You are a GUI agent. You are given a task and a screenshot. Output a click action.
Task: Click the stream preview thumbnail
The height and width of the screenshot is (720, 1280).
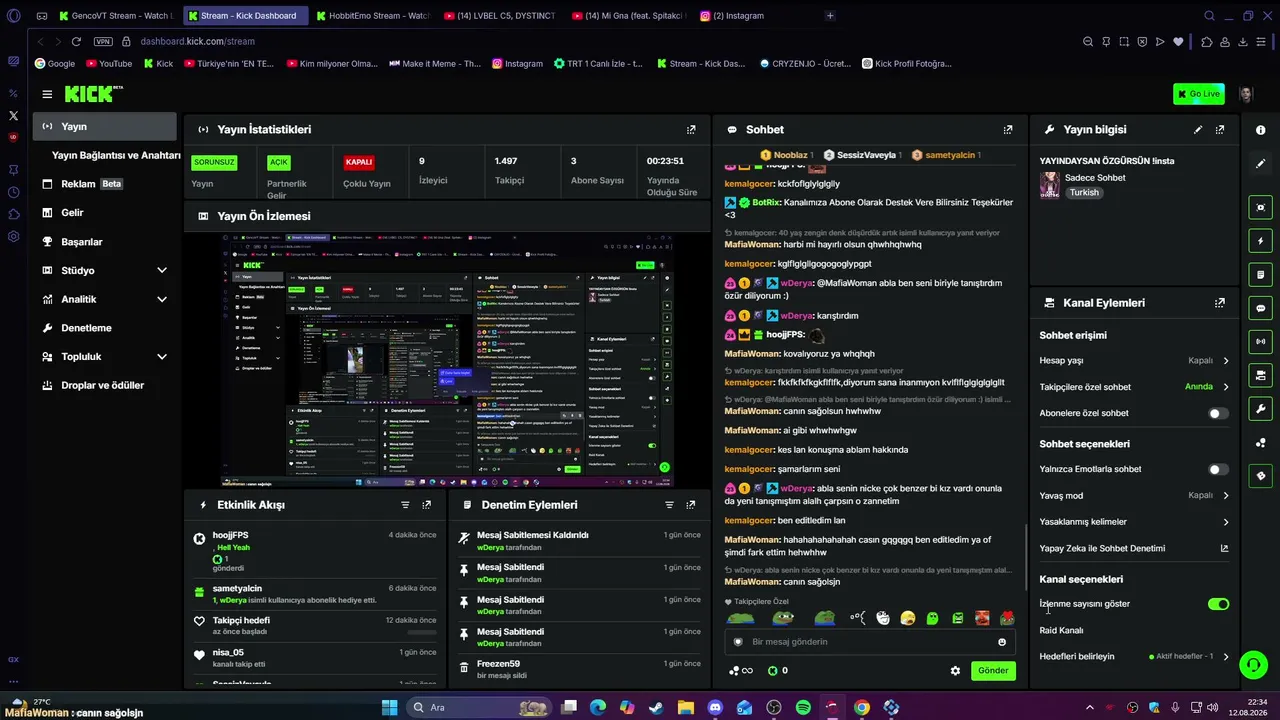447,358
